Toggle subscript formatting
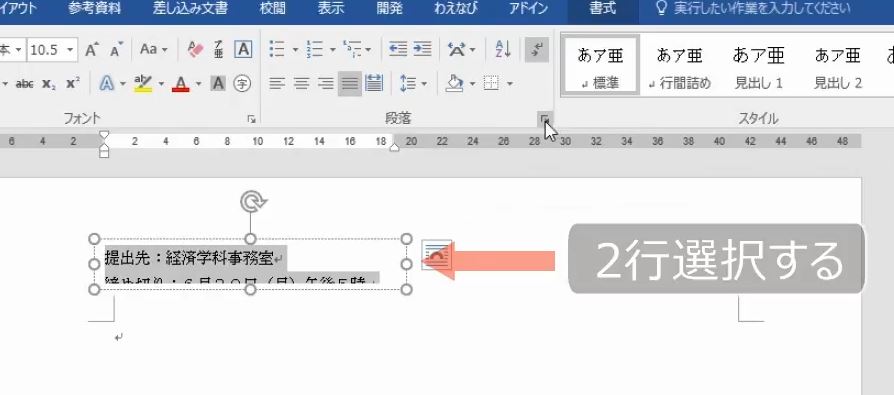 (x=49, y=84)
